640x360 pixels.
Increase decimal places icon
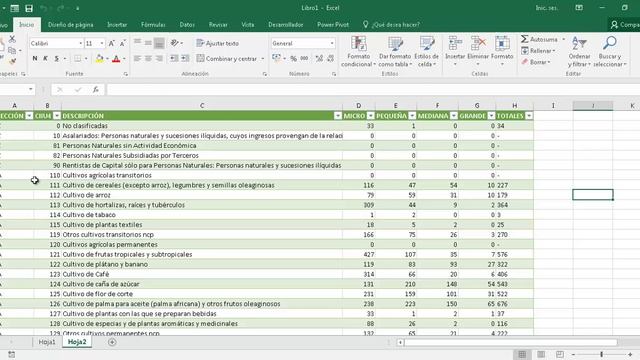click(319, 59)
